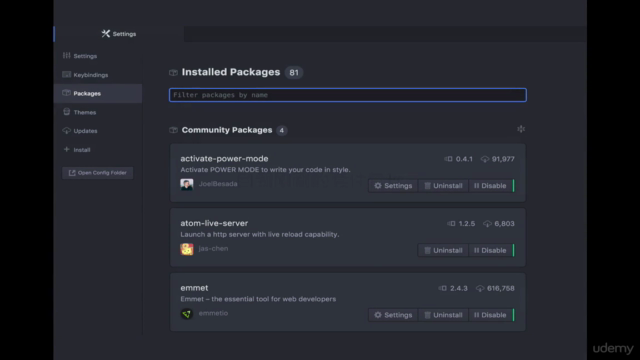Click the installed packages count badge 81
The height and width of the screenshot is (360, 640).
294,73
